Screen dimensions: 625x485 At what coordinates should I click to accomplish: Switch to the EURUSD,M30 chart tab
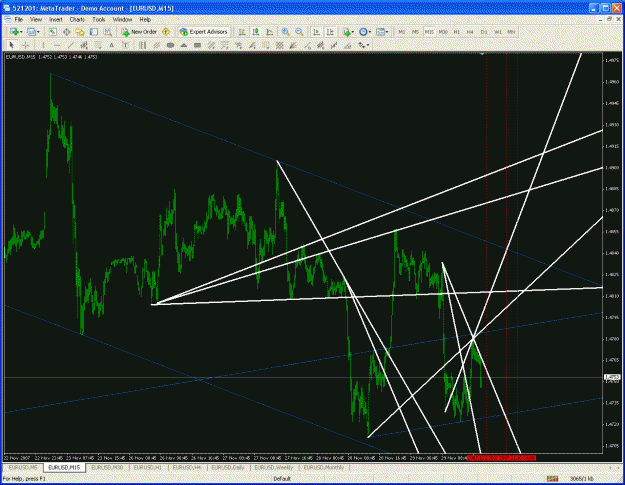pyautogui.click(x=107, y=467)
